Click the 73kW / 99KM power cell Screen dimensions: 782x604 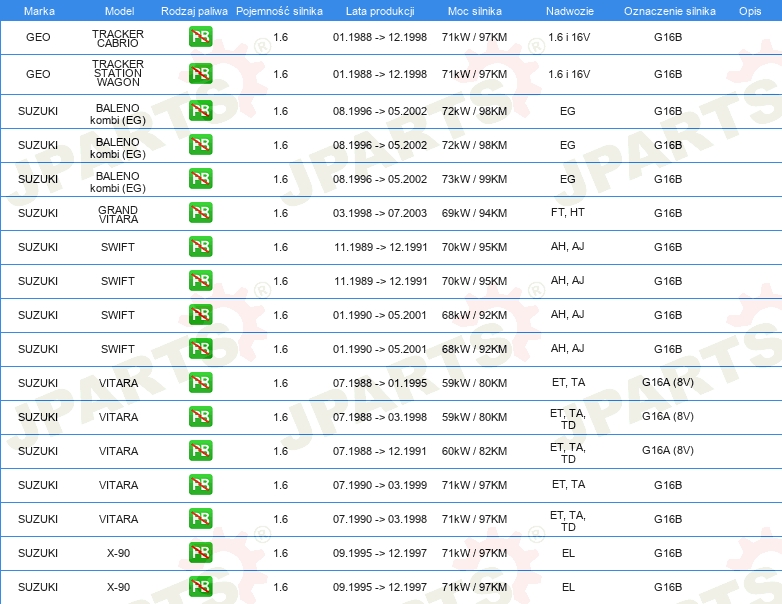coord(474,179)
